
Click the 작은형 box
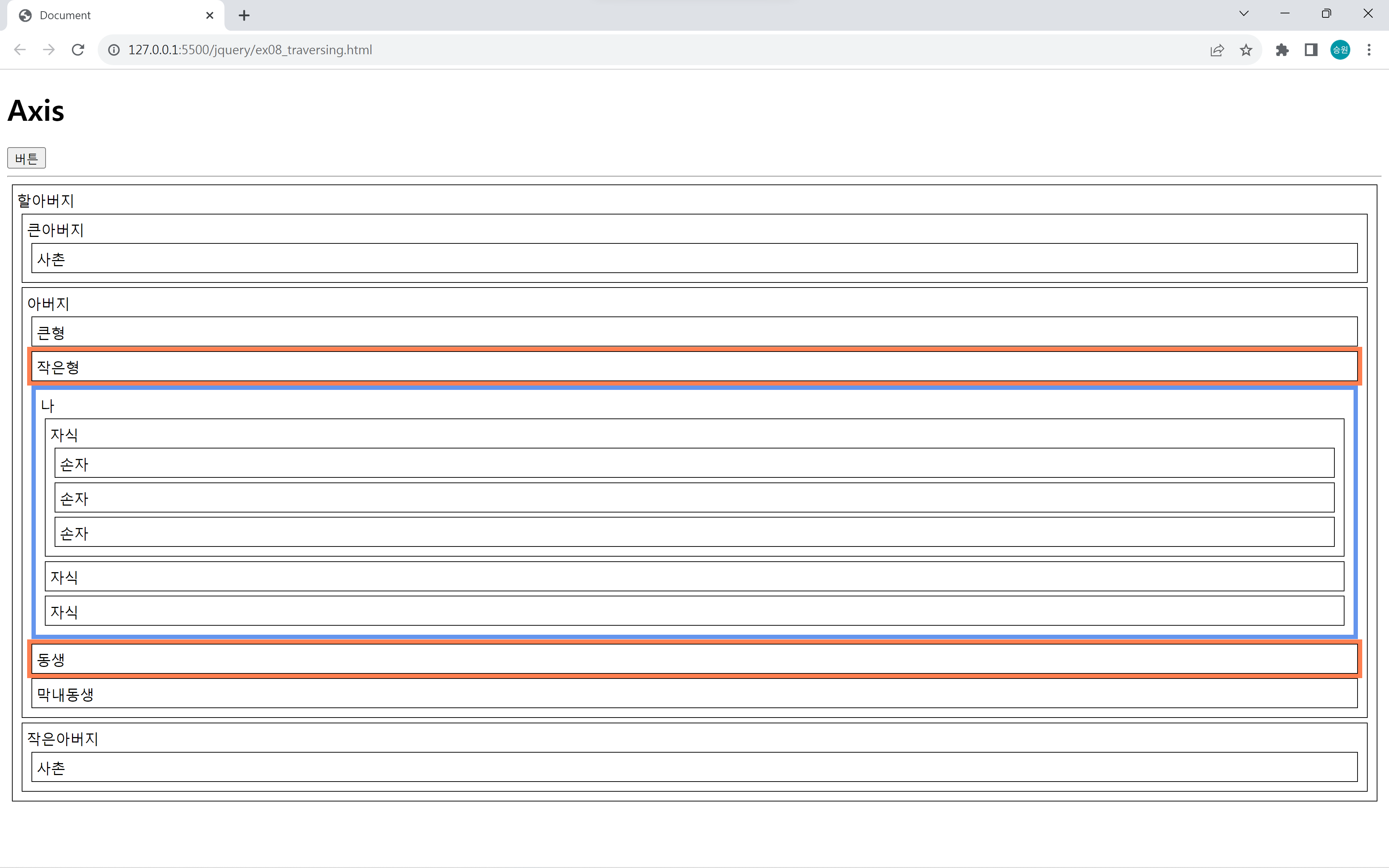click(x=694, y=366)
